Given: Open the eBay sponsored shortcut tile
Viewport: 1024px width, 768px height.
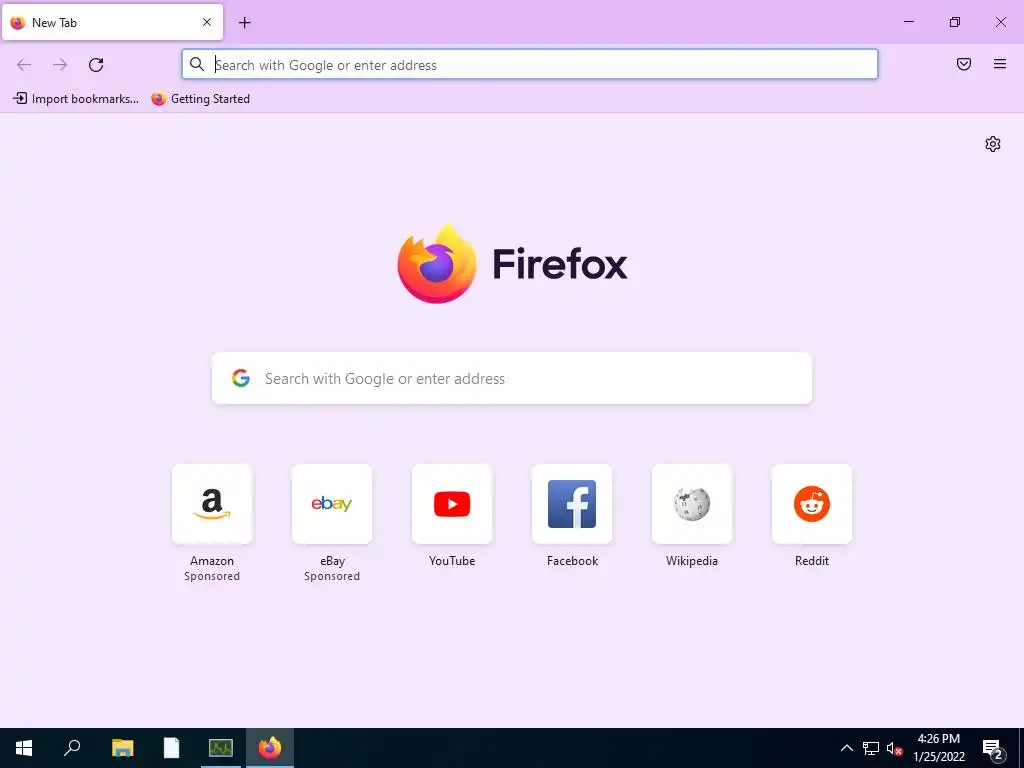Looking at the screenshot, I should coord(332,504).
